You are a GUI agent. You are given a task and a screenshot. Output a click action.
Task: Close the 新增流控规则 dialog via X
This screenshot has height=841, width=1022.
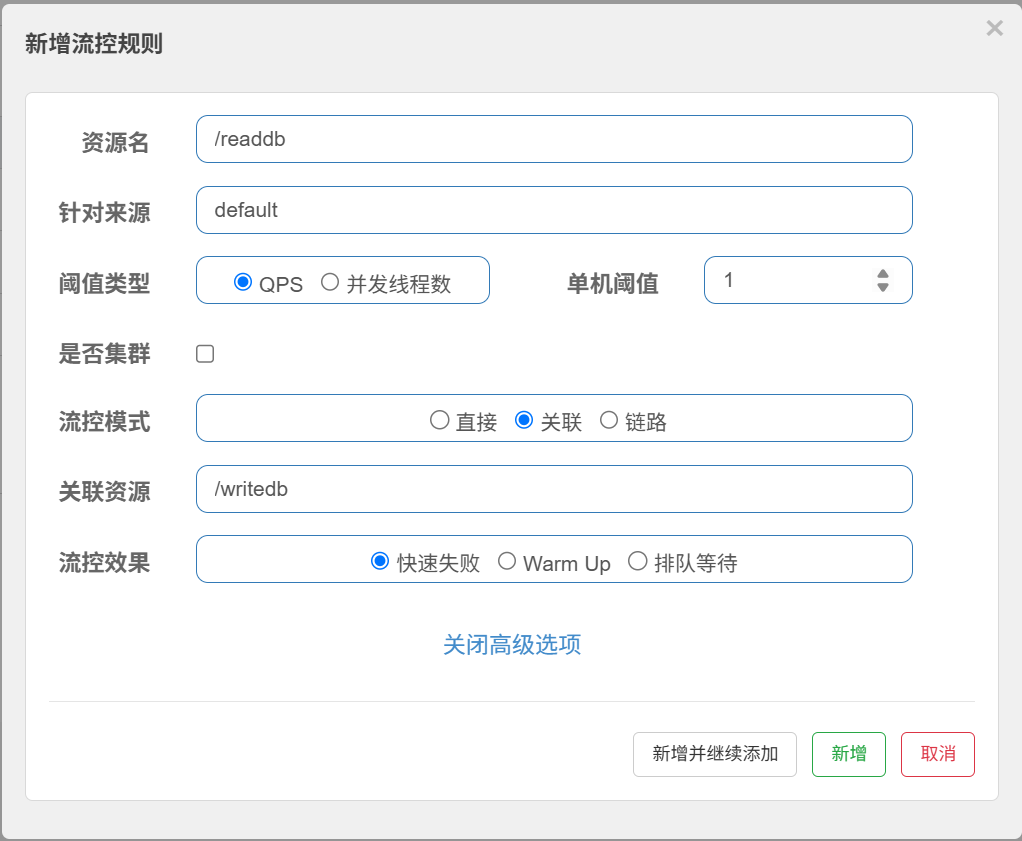994,28
